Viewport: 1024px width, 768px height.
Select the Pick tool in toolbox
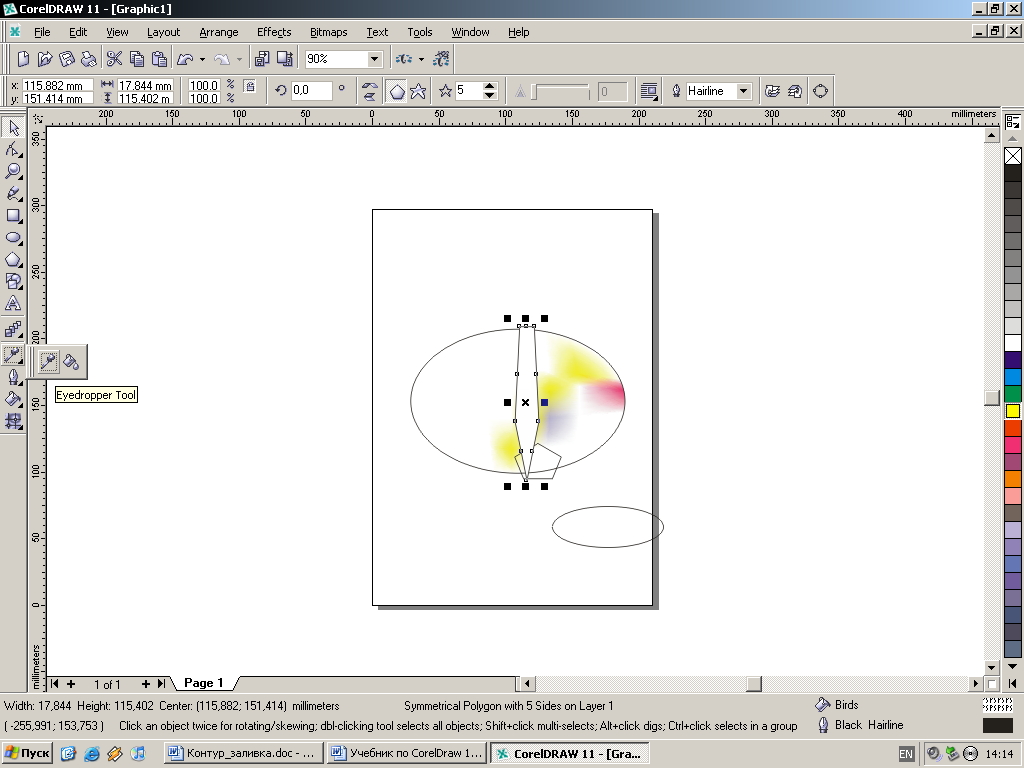(x=13, y=127)
